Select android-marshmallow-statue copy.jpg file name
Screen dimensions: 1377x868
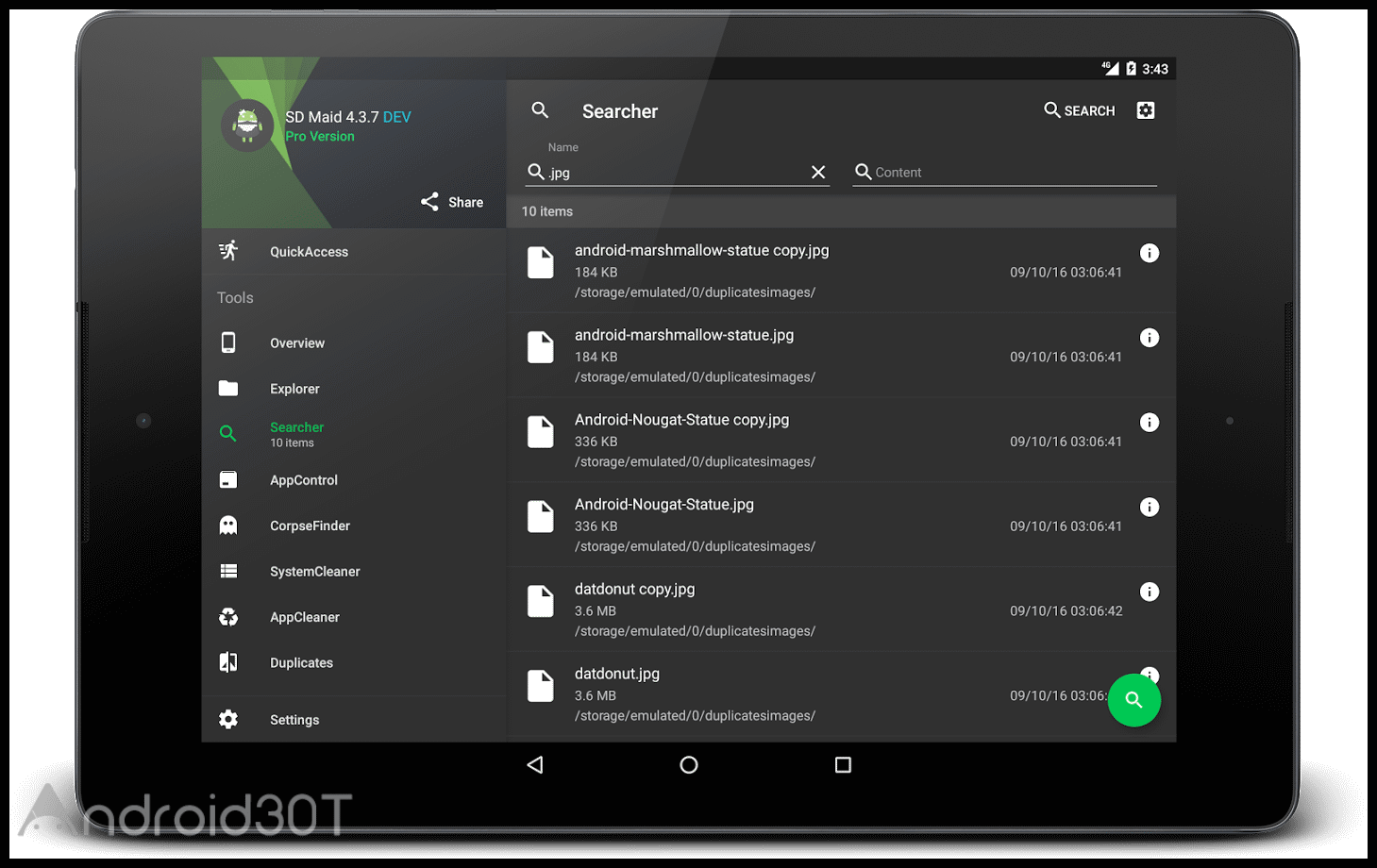(x=701, y=250)
